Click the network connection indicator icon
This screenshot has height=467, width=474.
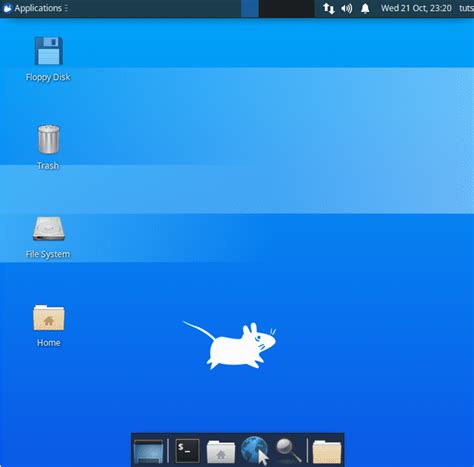coord(329,8)
